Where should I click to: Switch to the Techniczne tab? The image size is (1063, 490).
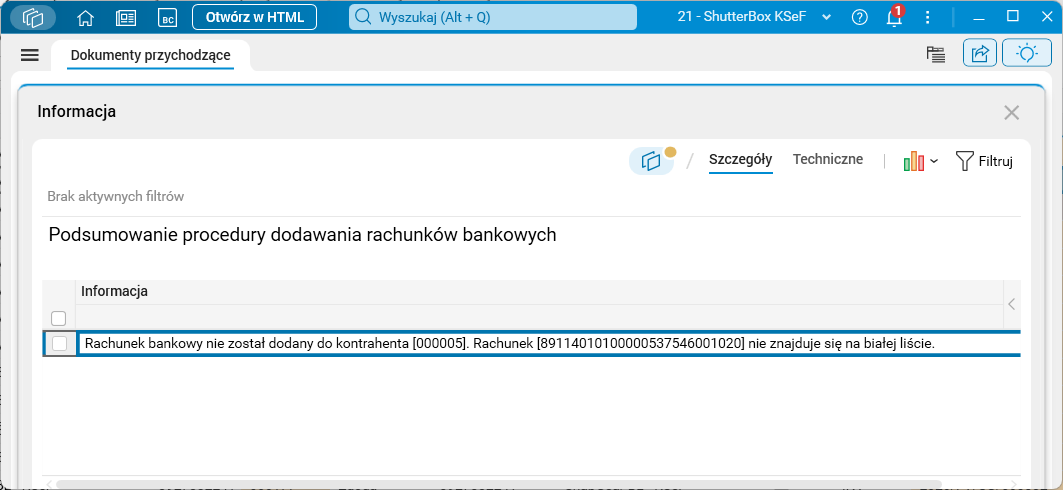(x=828, y=160)
